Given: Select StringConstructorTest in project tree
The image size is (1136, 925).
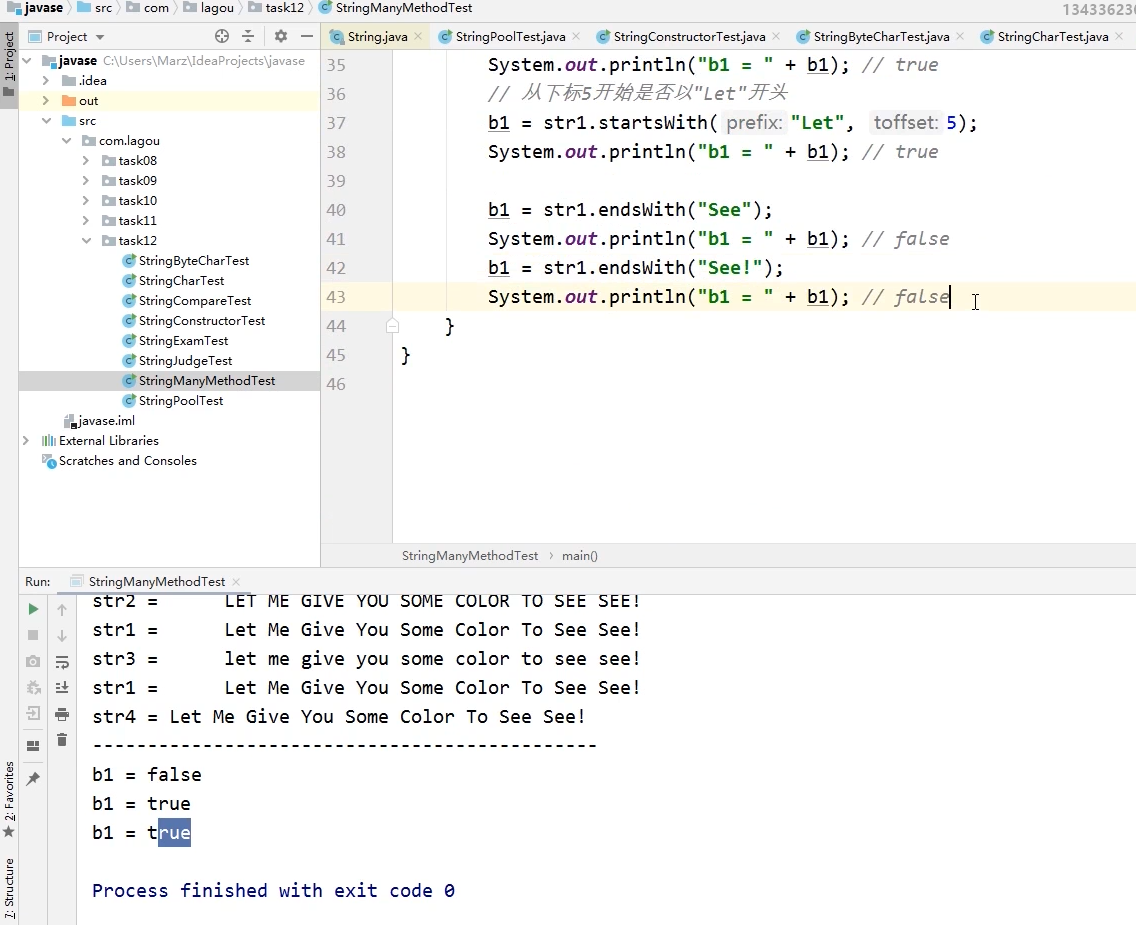Looking at the screenshot, I should pyautogui.click(x=201, y=320).
